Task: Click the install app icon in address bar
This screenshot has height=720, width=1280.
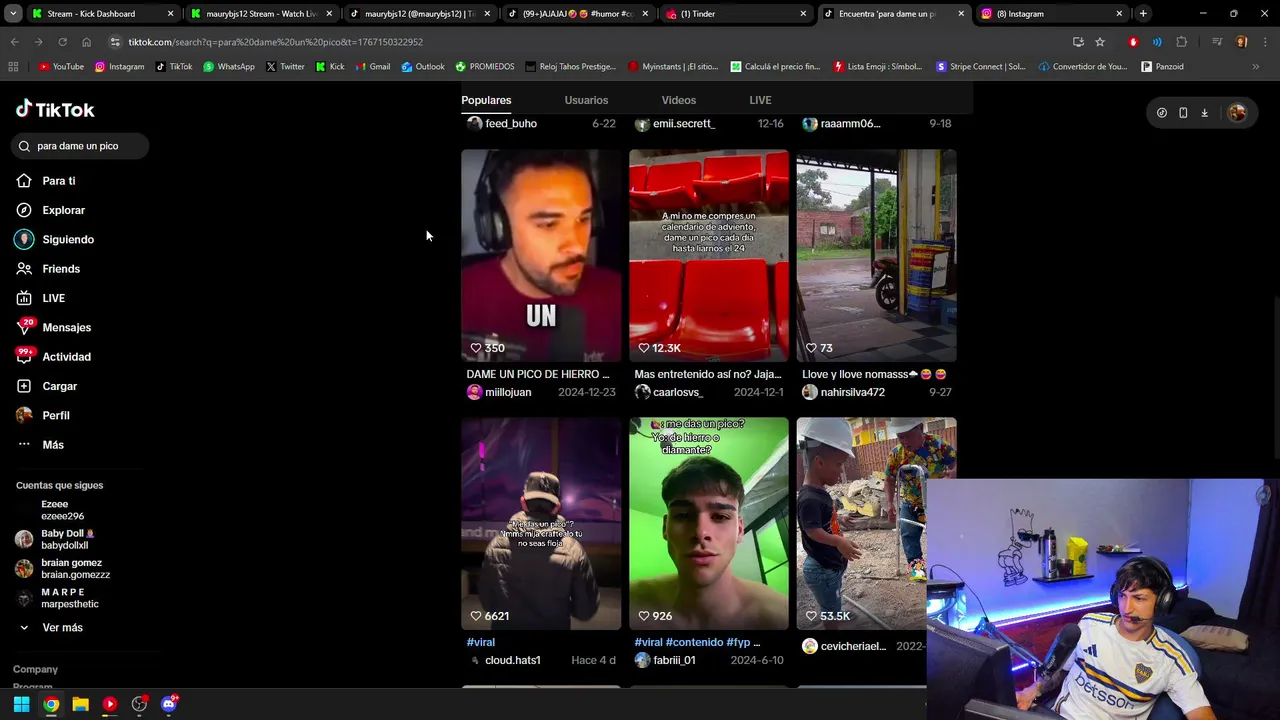Action: [x=1078, y=42]
